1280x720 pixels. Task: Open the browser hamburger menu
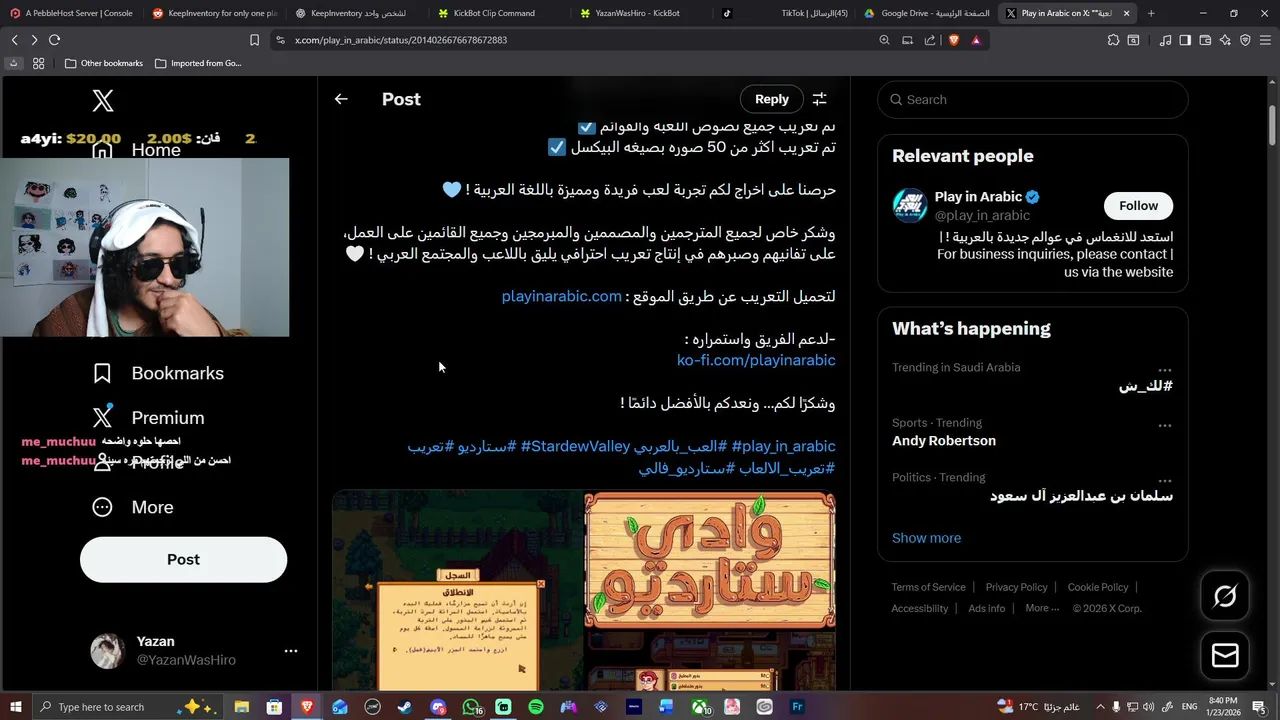pos(1266,40)
